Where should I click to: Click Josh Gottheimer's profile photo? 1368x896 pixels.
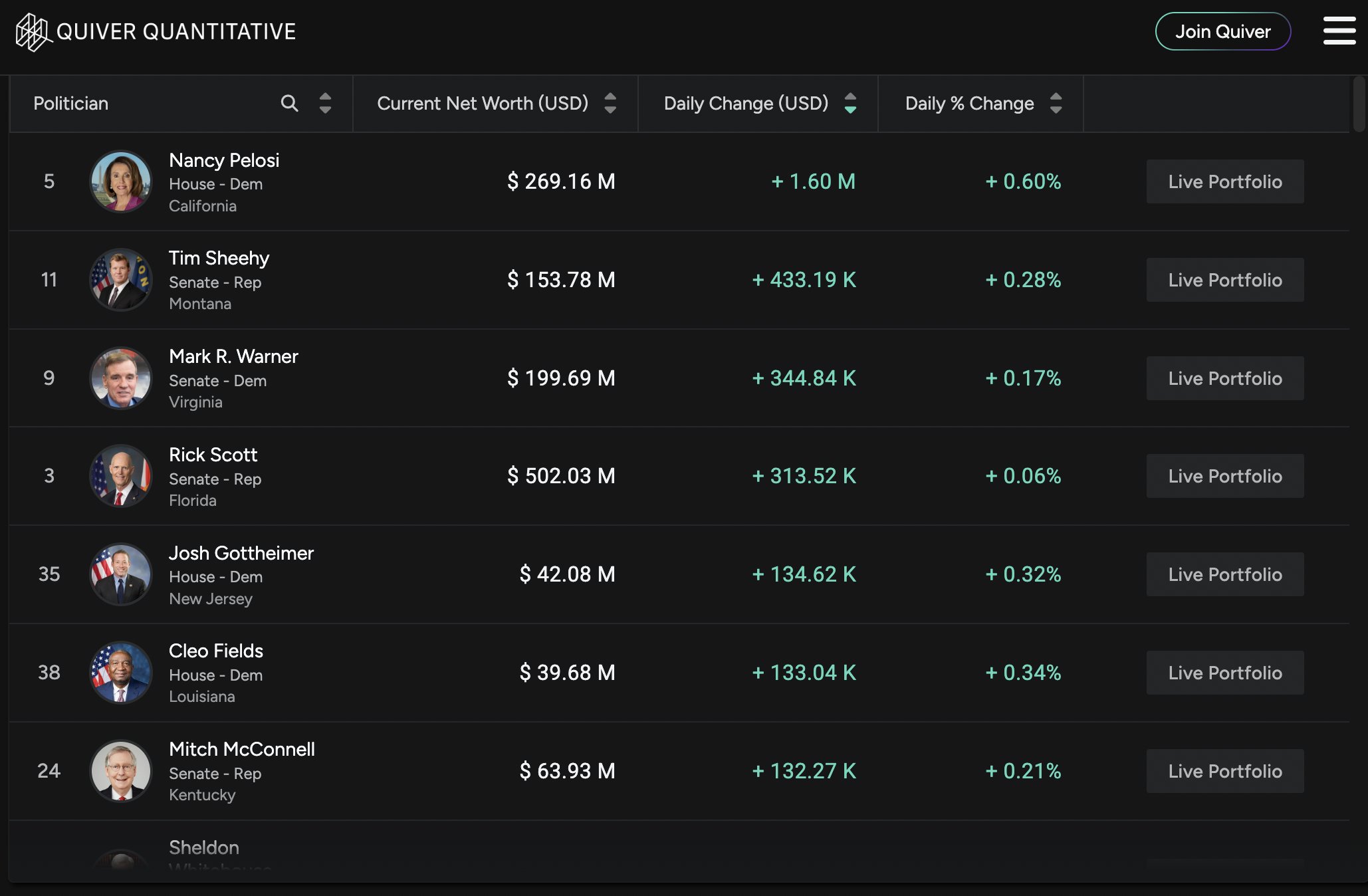pos(121,574)
